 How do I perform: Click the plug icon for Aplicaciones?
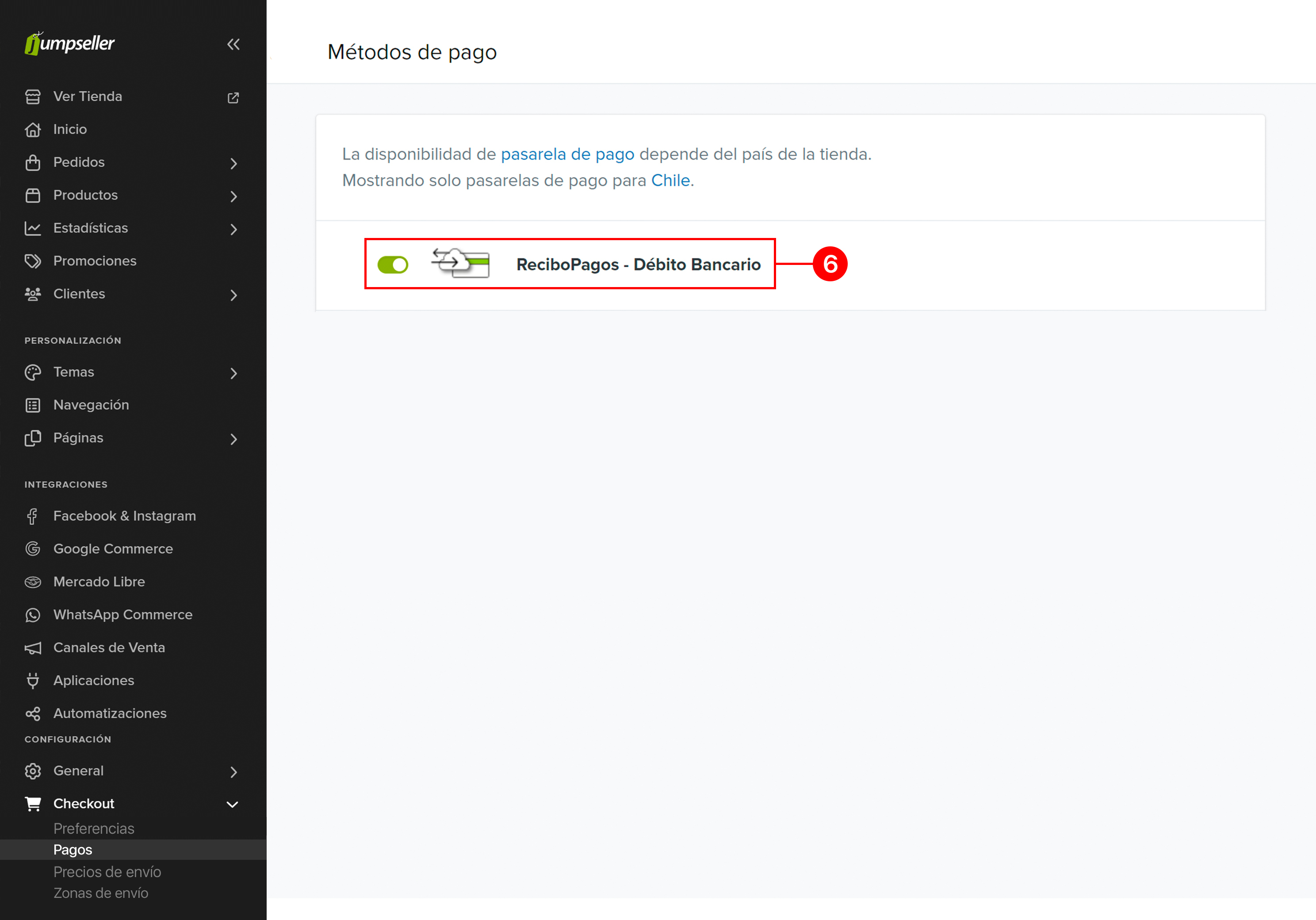pos(33,681)
